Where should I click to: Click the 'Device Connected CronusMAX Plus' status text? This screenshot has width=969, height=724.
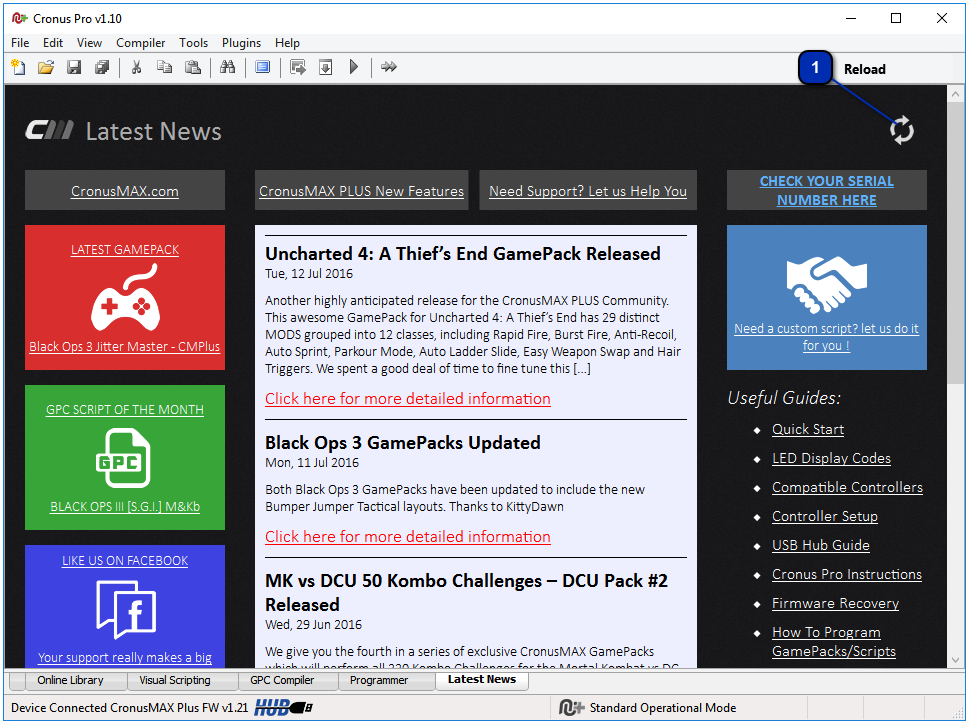tap(129, 708)
